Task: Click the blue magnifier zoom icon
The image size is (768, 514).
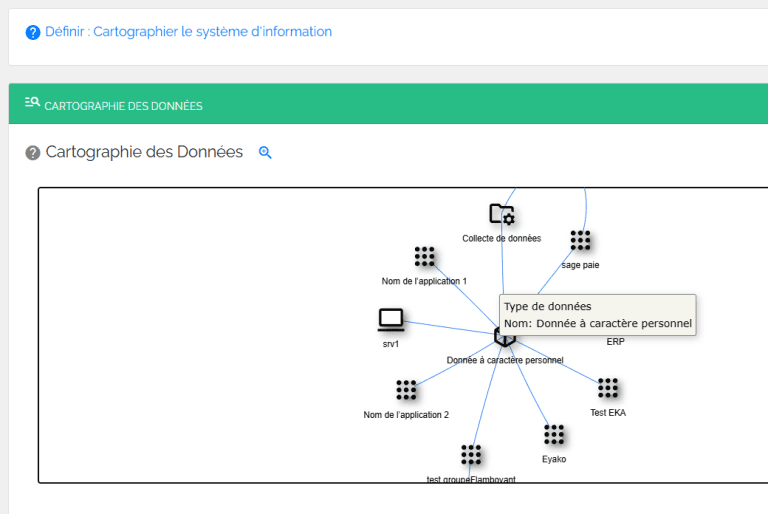Action: point(265,152)
